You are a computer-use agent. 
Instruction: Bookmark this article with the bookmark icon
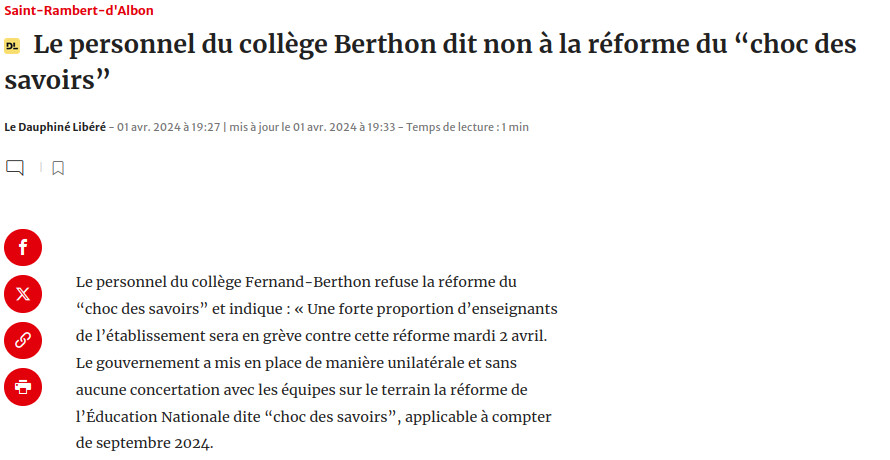point(58,168)
